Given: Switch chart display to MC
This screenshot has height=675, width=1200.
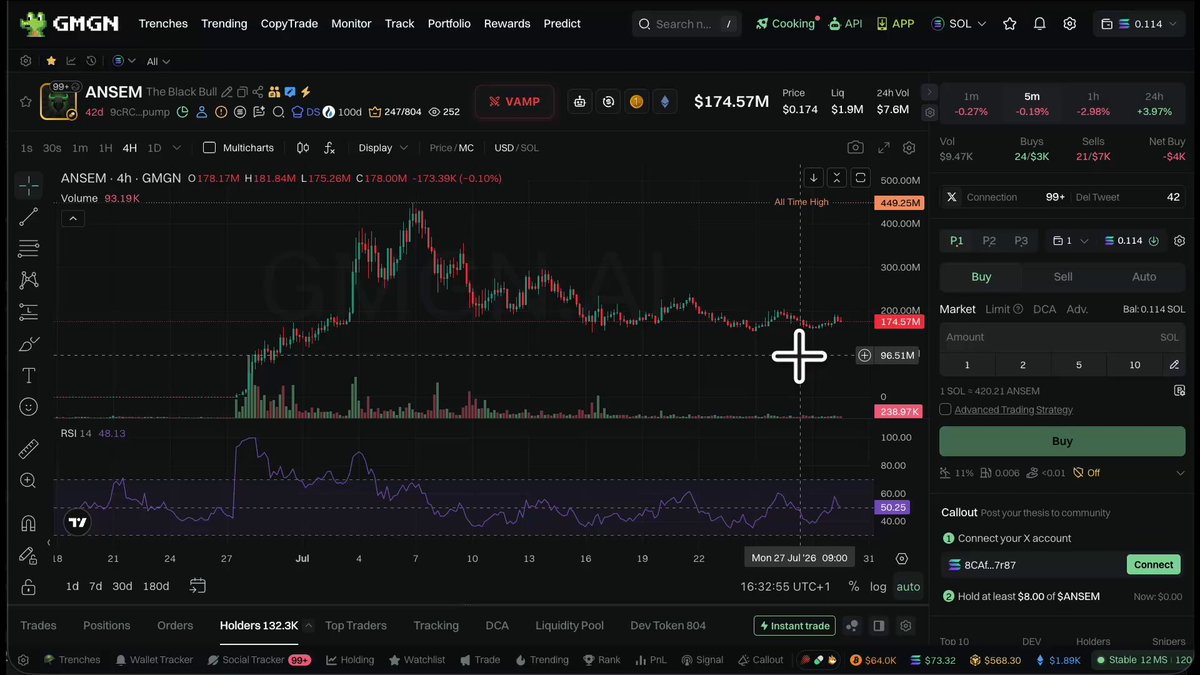Looking at the screenshot, I should coord(466,148).
